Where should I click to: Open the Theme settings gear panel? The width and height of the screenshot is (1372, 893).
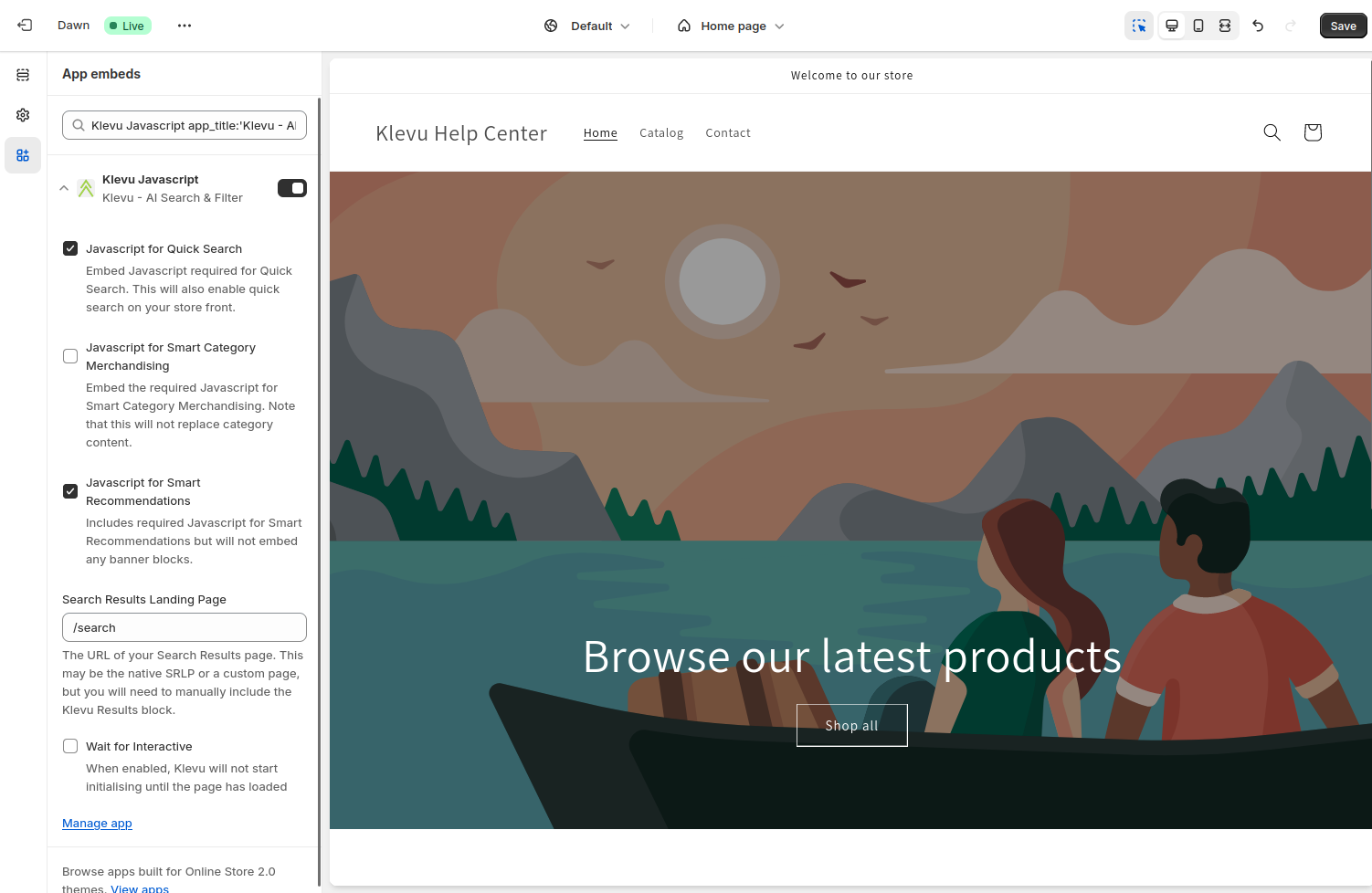point(23,115)
